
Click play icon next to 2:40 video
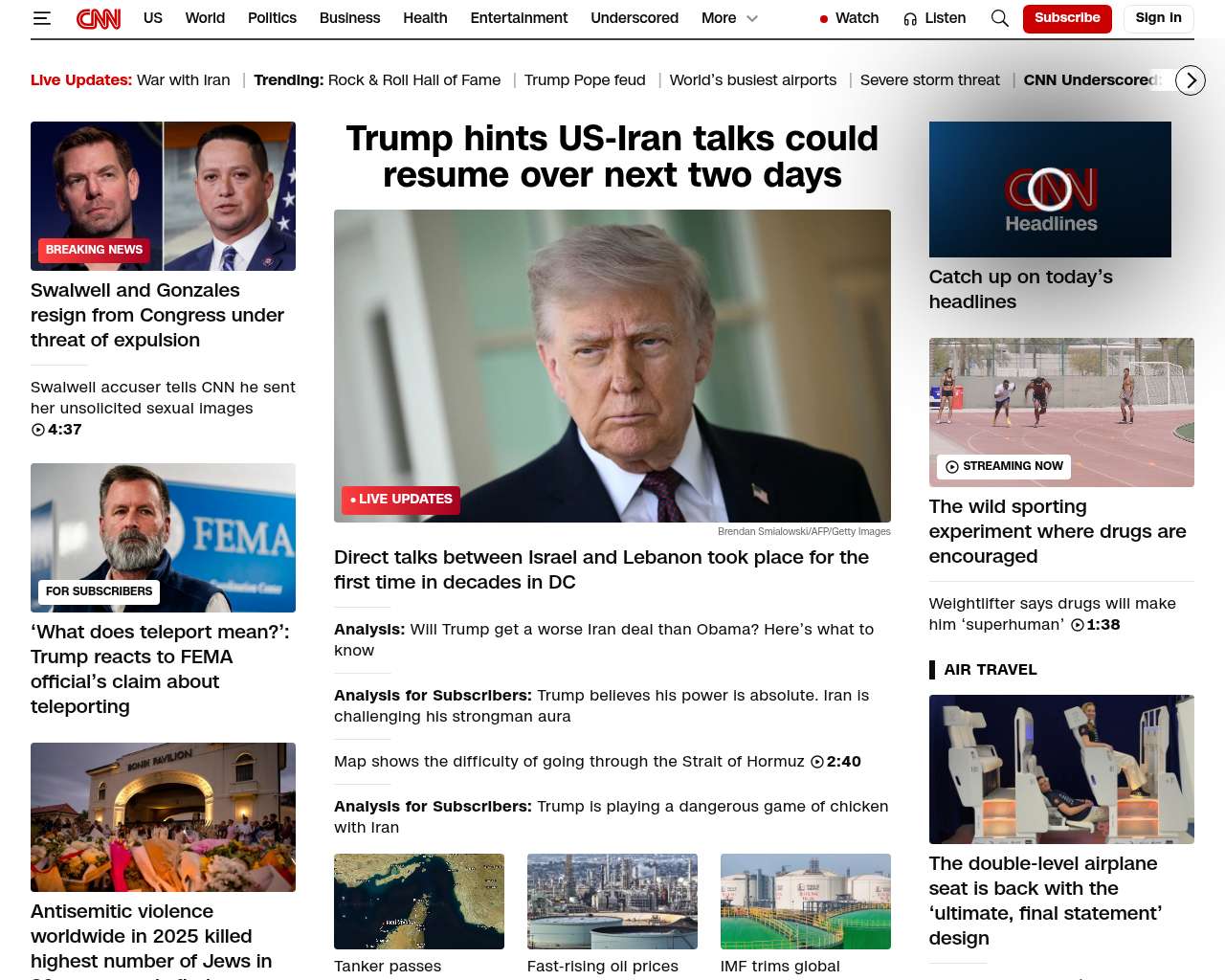817,762
